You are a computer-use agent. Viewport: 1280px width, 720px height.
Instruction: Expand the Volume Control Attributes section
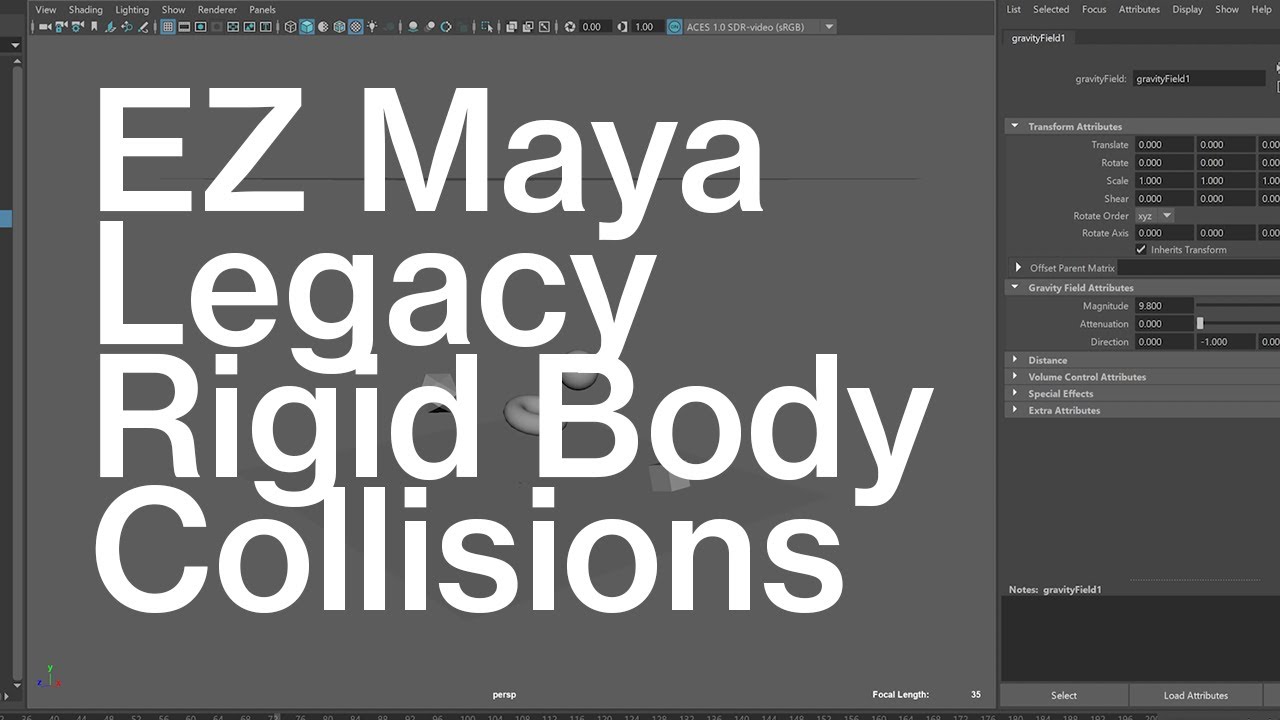1015,377
